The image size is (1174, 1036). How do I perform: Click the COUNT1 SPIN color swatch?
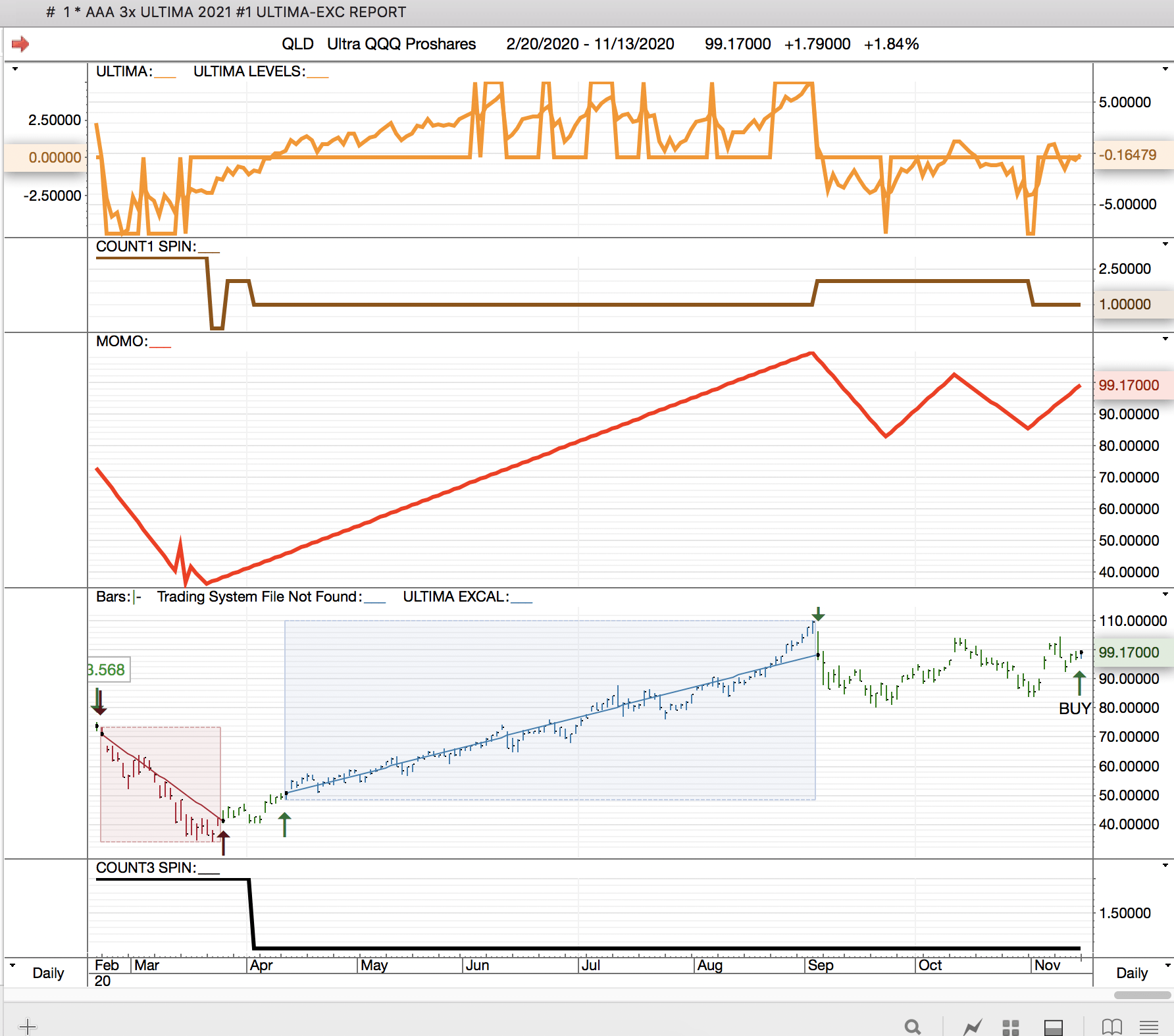tap(209, 251)
